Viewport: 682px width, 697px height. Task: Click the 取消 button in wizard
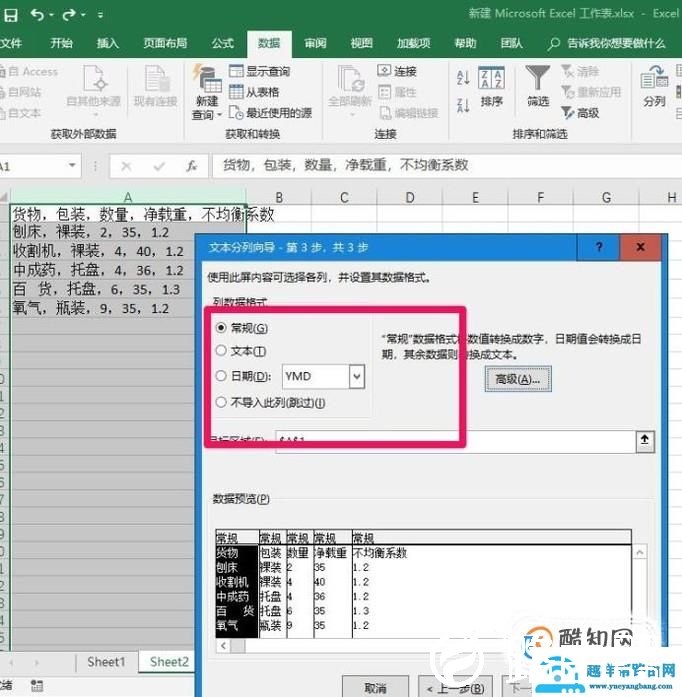coord(375,688)
